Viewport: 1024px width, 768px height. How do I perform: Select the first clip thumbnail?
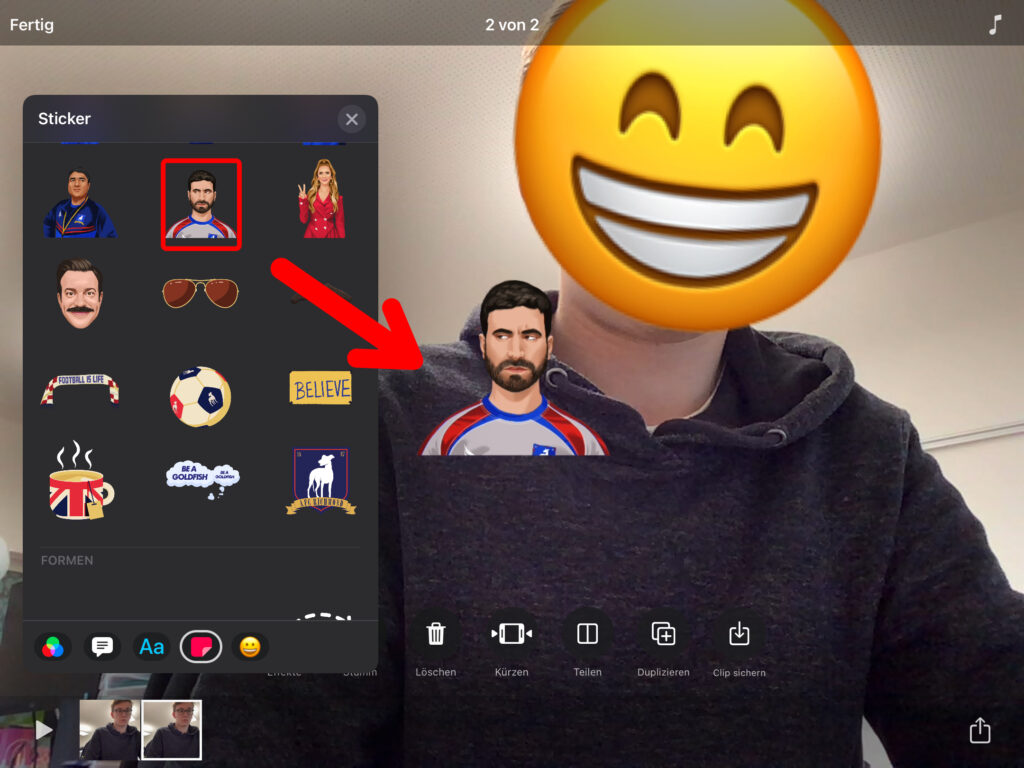(109, 730)
